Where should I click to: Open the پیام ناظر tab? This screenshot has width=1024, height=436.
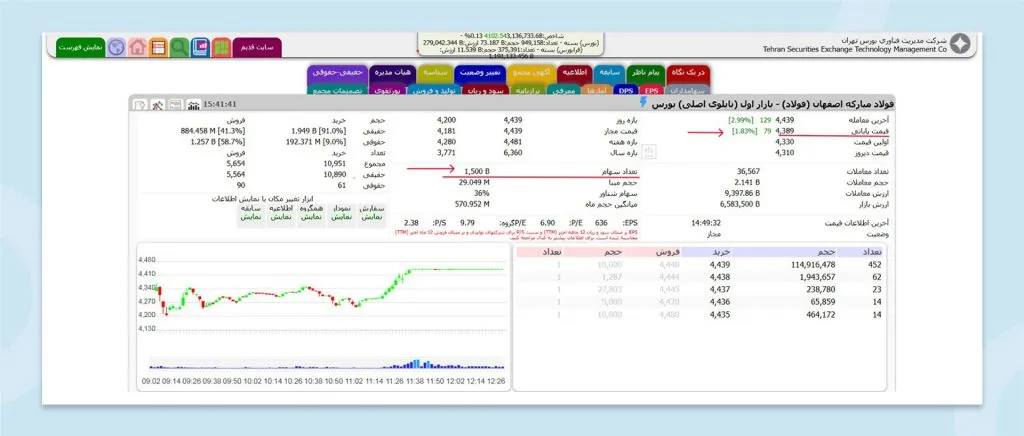point(646,72)
